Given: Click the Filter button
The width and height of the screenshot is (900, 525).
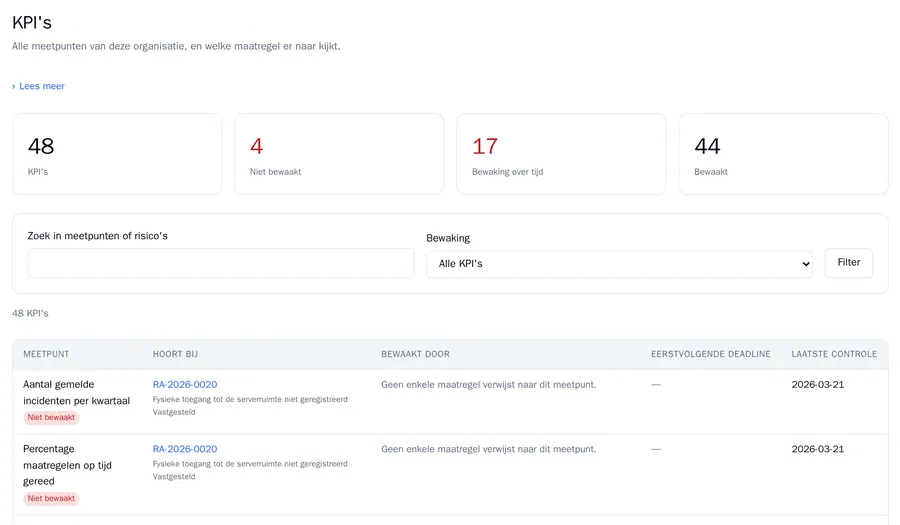Looking at the screenshot, I should (x=848, y=263).
